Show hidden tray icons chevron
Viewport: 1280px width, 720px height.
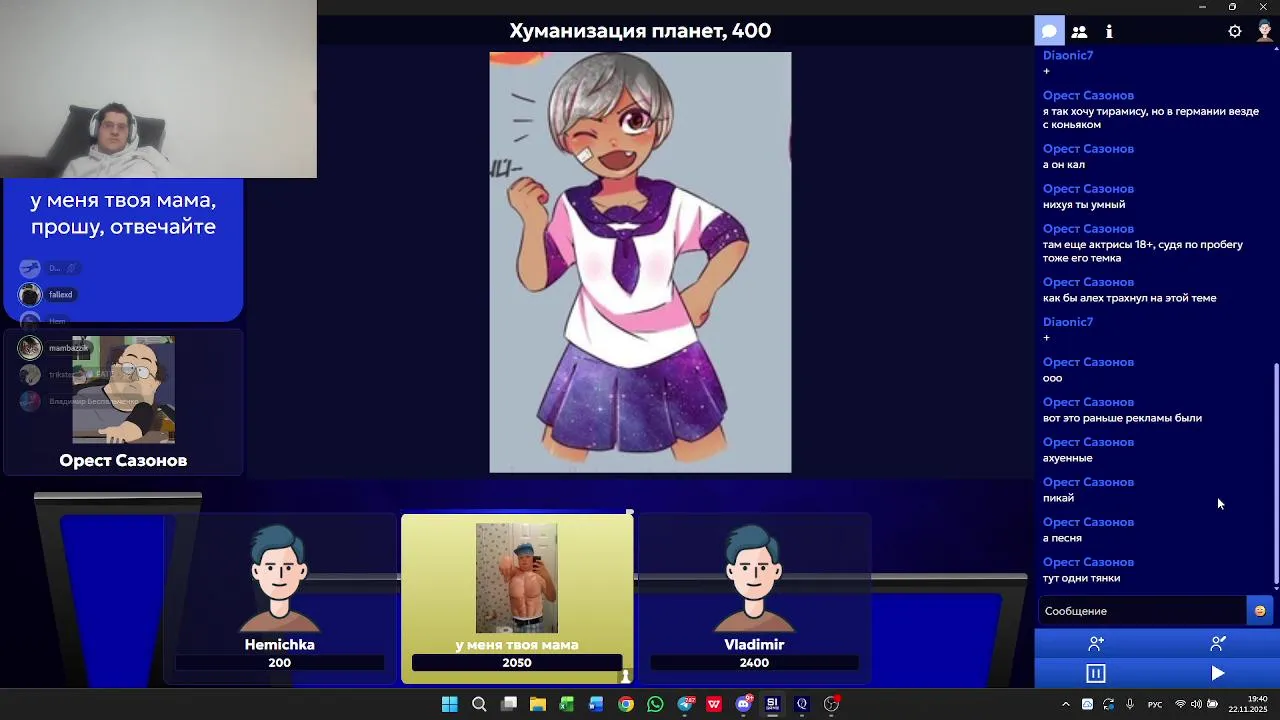pyautogui.click(x=1065, y=704)
